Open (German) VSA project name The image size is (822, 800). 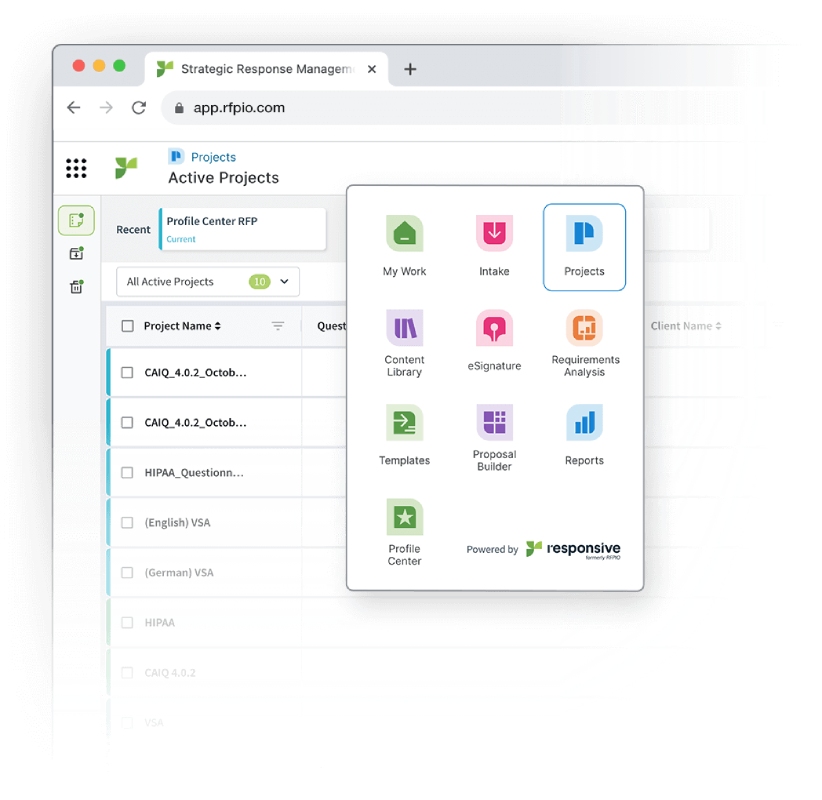point(179,572)
